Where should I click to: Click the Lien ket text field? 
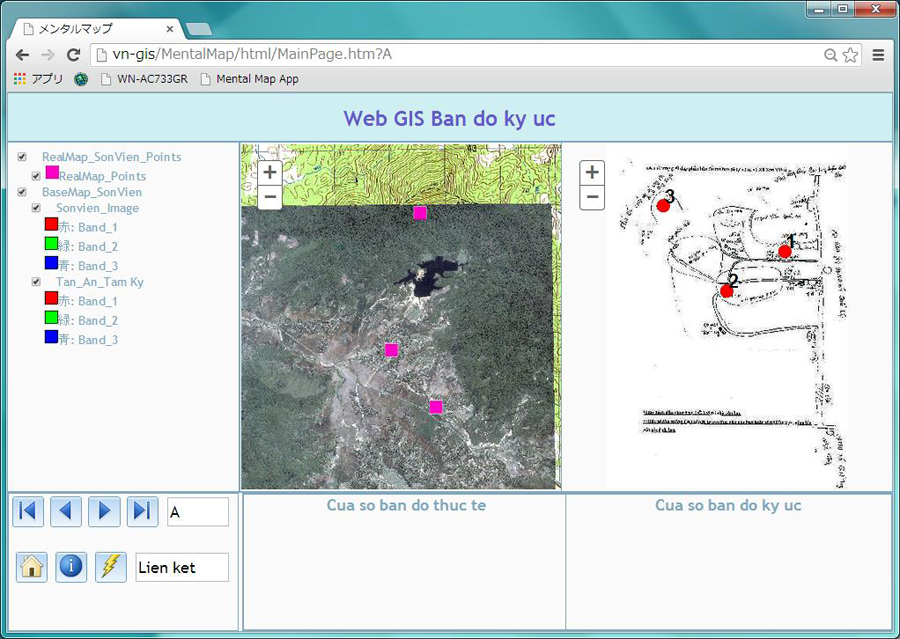point(182,567)
